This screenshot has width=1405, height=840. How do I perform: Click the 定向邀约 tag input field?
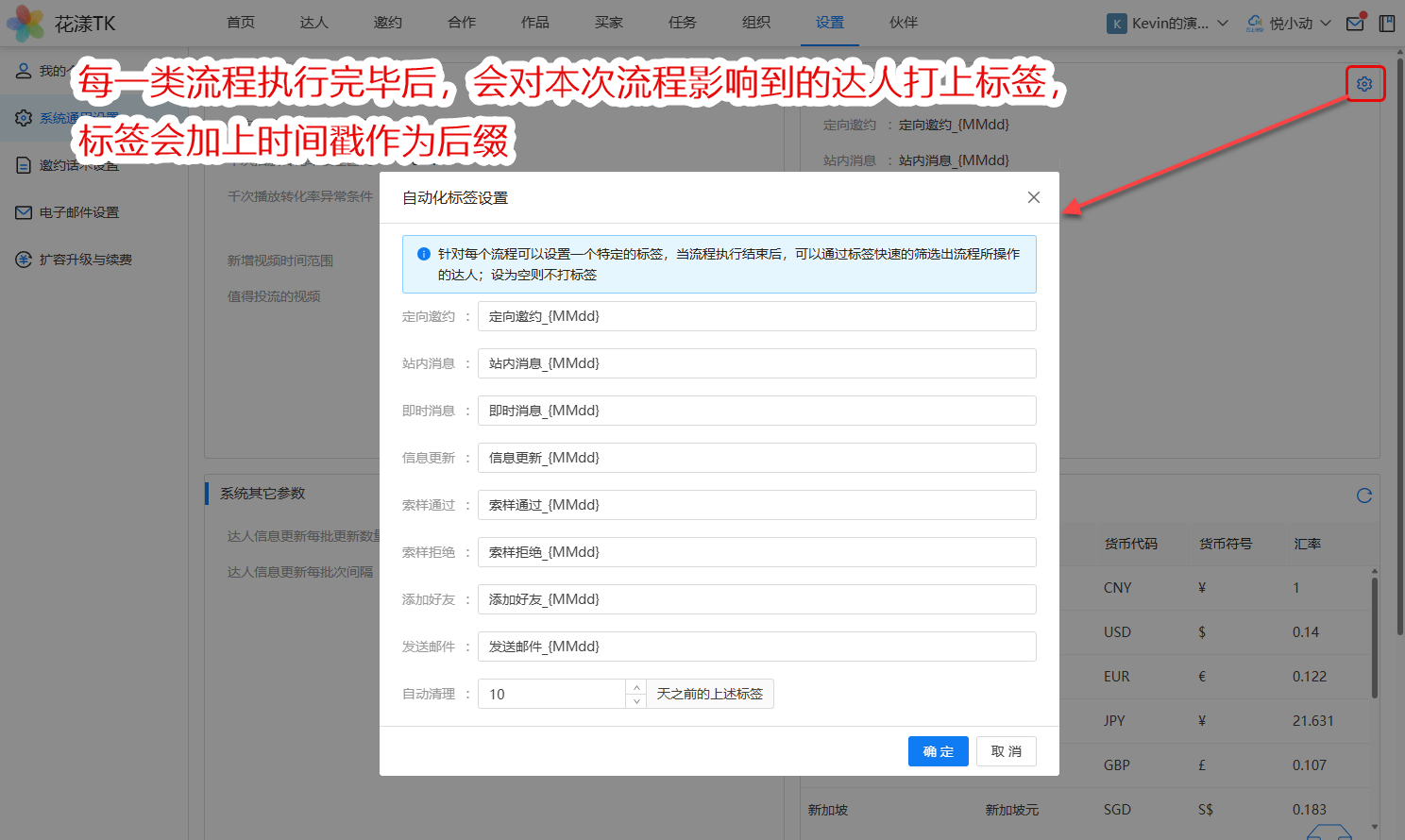click(x=756, y=316)
